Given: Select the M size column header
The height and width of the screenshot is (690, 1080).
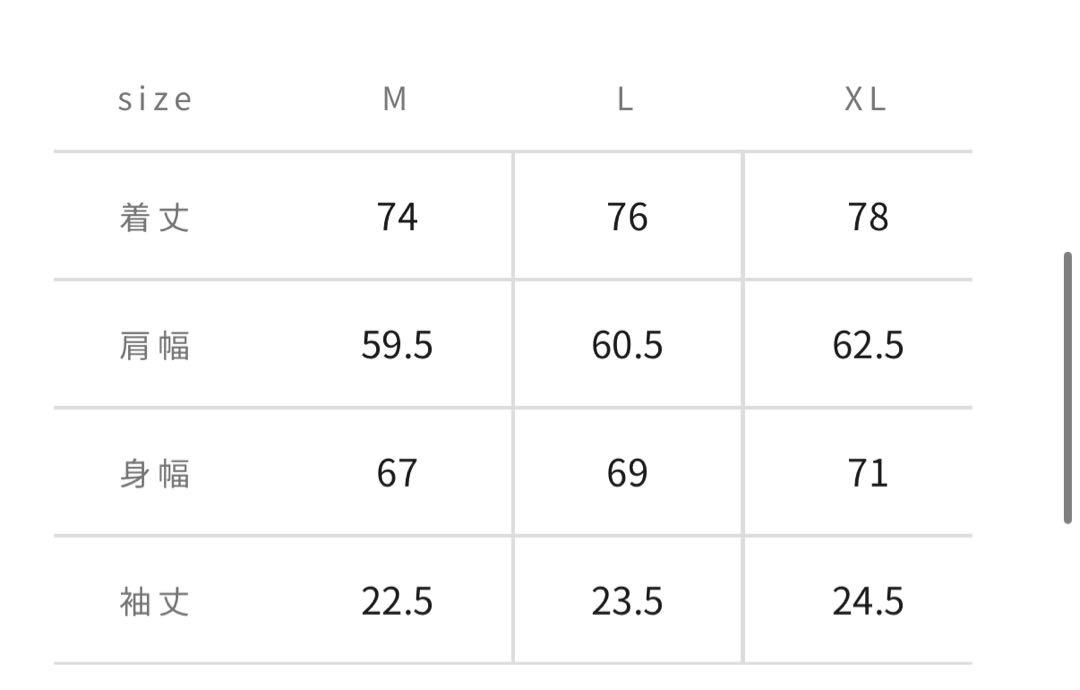Looking at the screenshot, I should click(395, 99).
